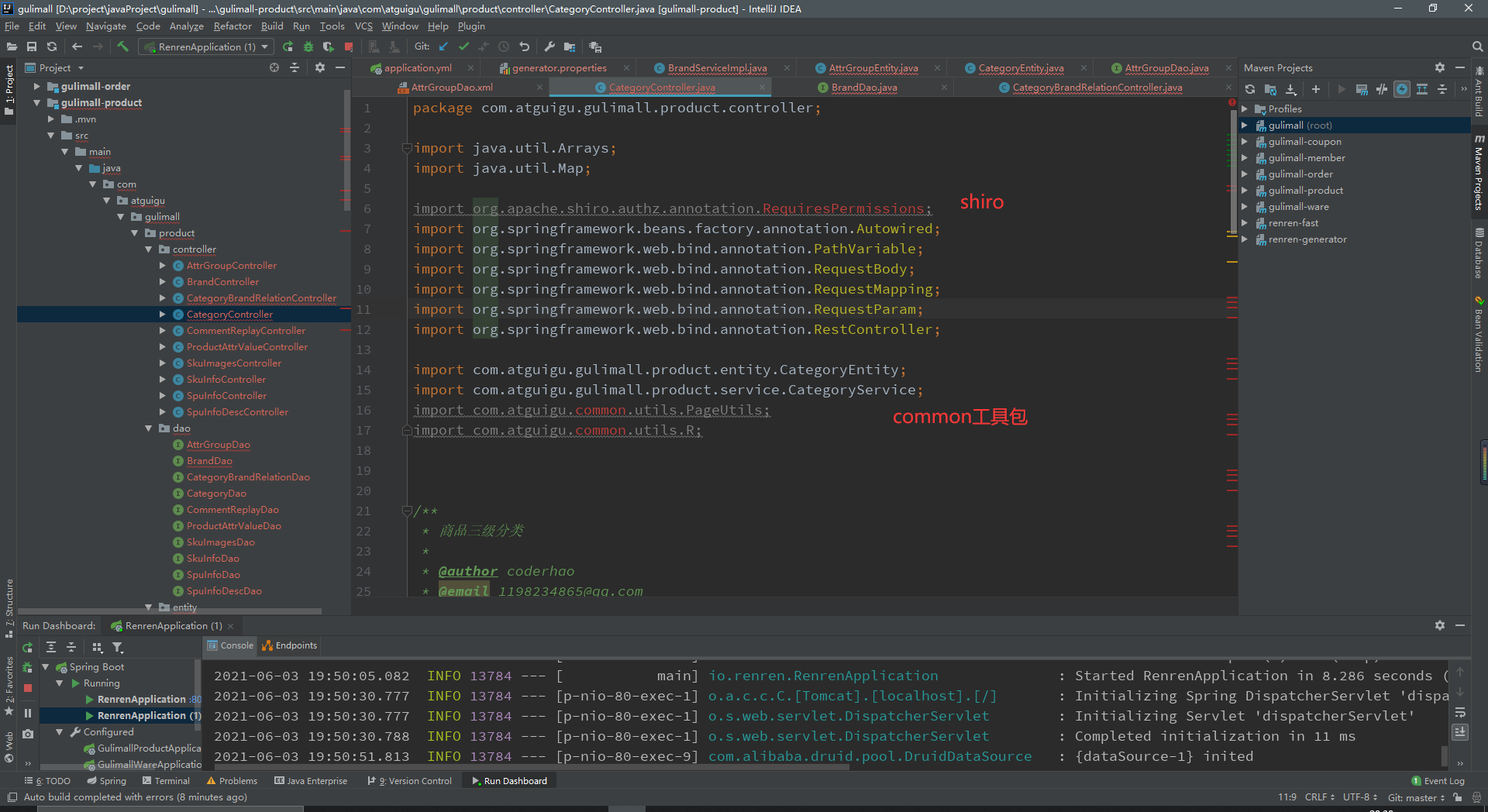Click the red Stop square in Run Dashboard
The width and height of the screenshot is (1488, 812).
tap(28, 688)
